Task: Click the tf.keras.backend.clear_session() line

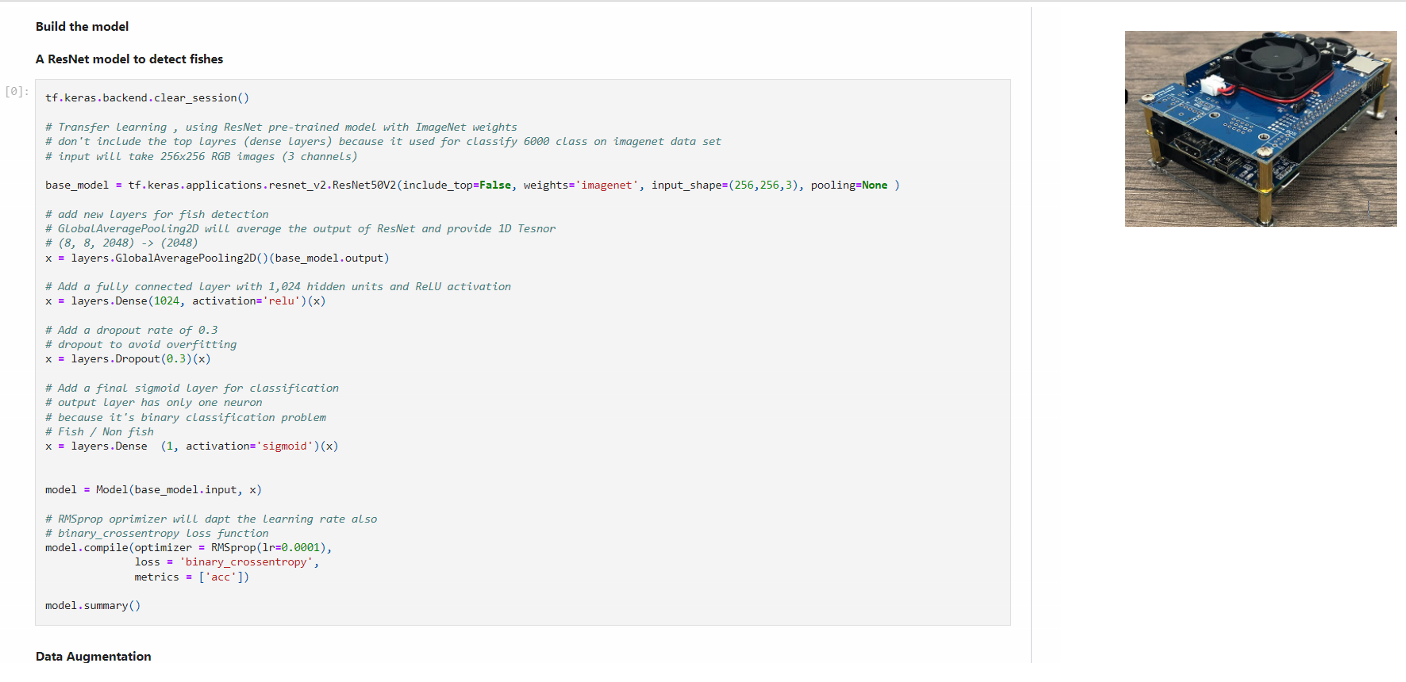Action: 147,98
